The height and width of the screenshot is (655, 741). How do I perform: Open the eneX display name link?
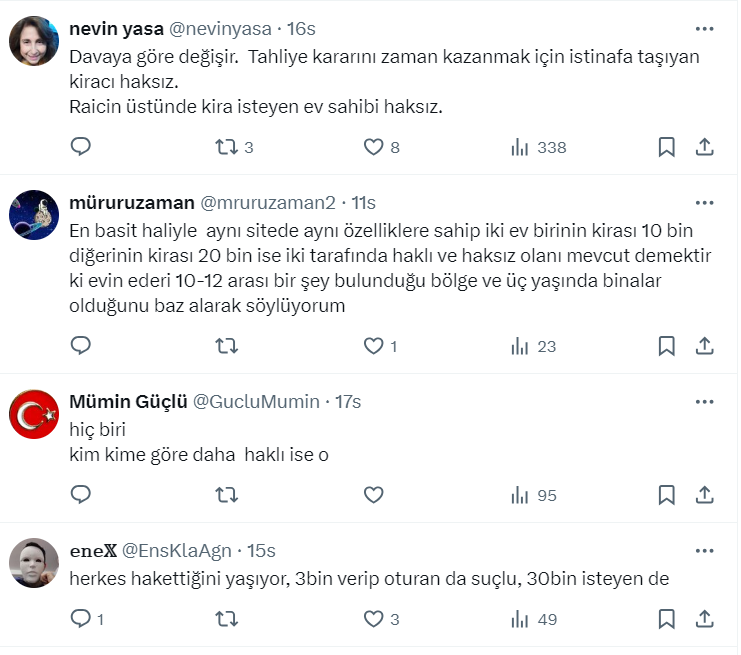[x=93, y=550]
